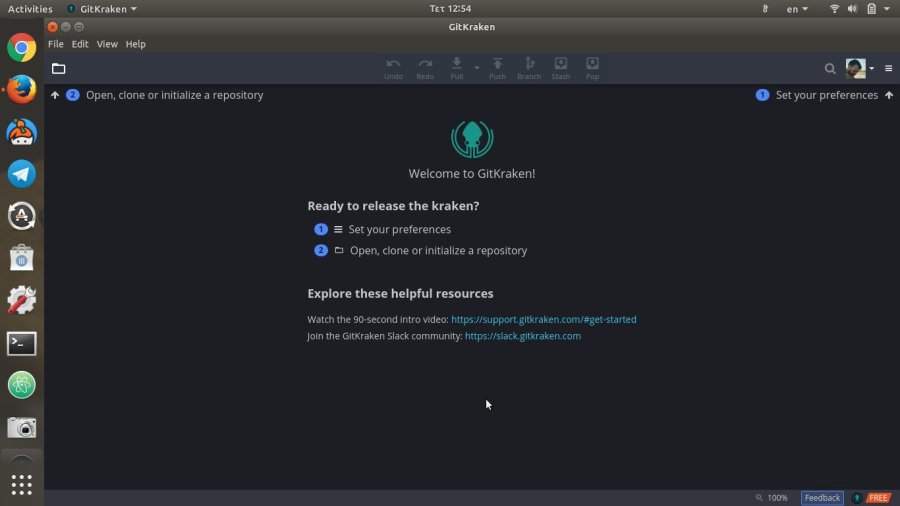Viewport: 900px width, 506px height.
Task: Open the View menu
Action: tap(107, 44)
